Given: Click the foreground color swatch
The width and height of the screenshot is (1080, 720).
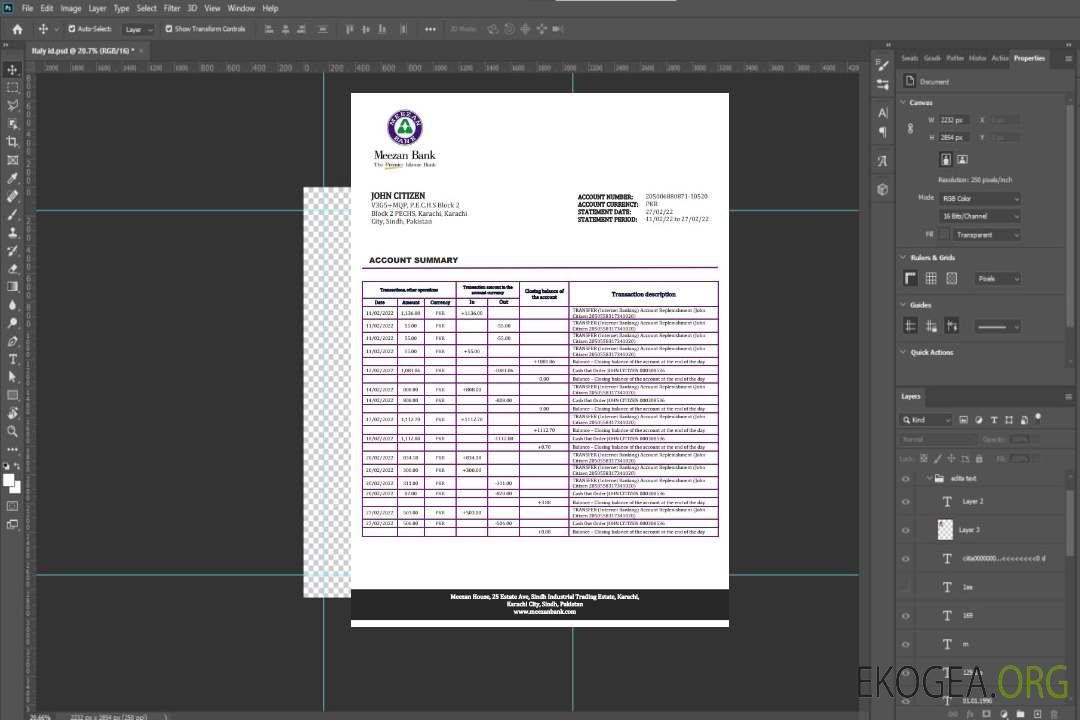Looking at the screenshot, I should coord(9,481).
